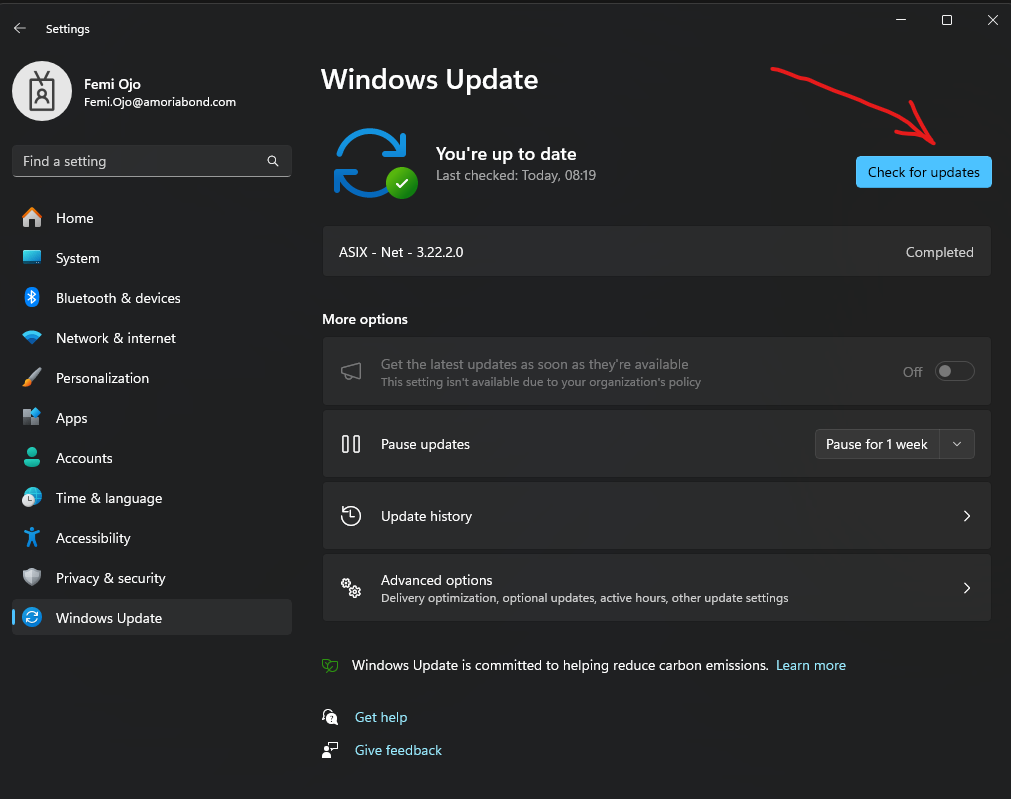Image resolution: width=1011 pixels, height=799 pixels.
Task: Open Personalization settings
Action: (152, 378)
